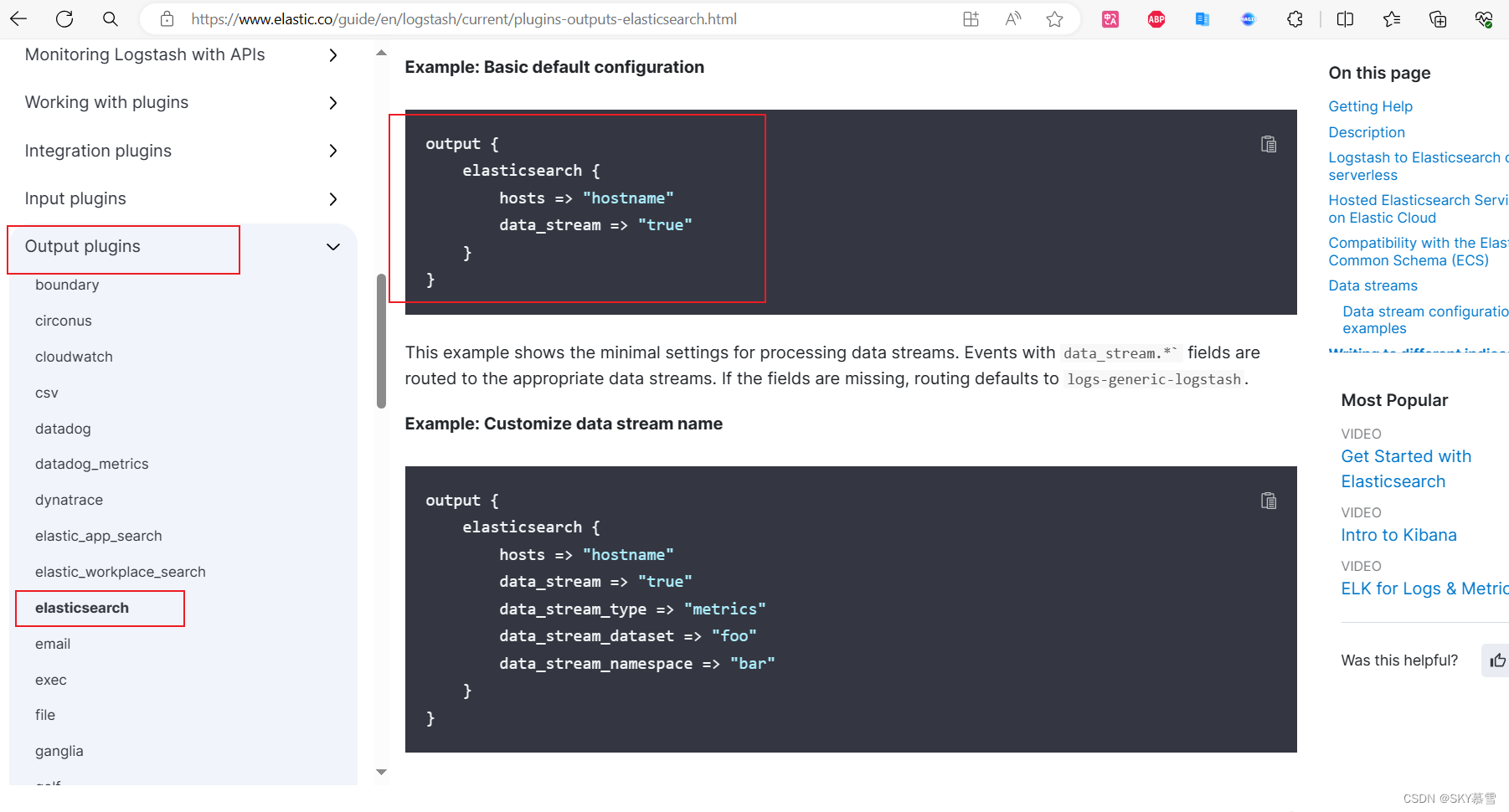Open Monitoring Logstash with APIs section

tap(145, 54)
